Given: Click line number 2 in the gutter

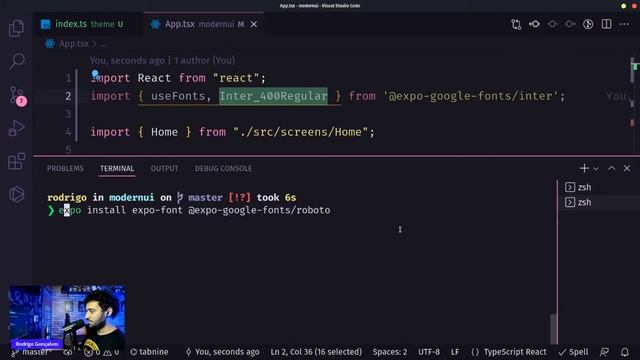Looking at the screenshot, I should click(68, 96).
